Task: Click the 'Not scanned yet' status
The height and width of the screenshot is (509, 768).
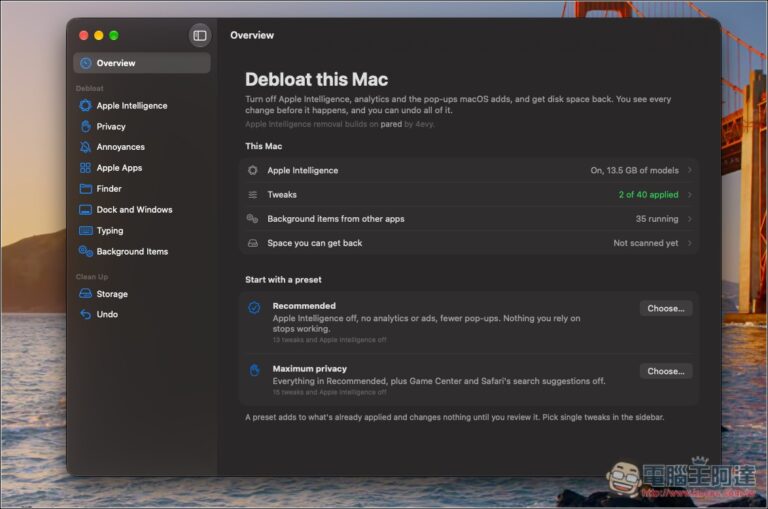Action: [x=646, y=243]
